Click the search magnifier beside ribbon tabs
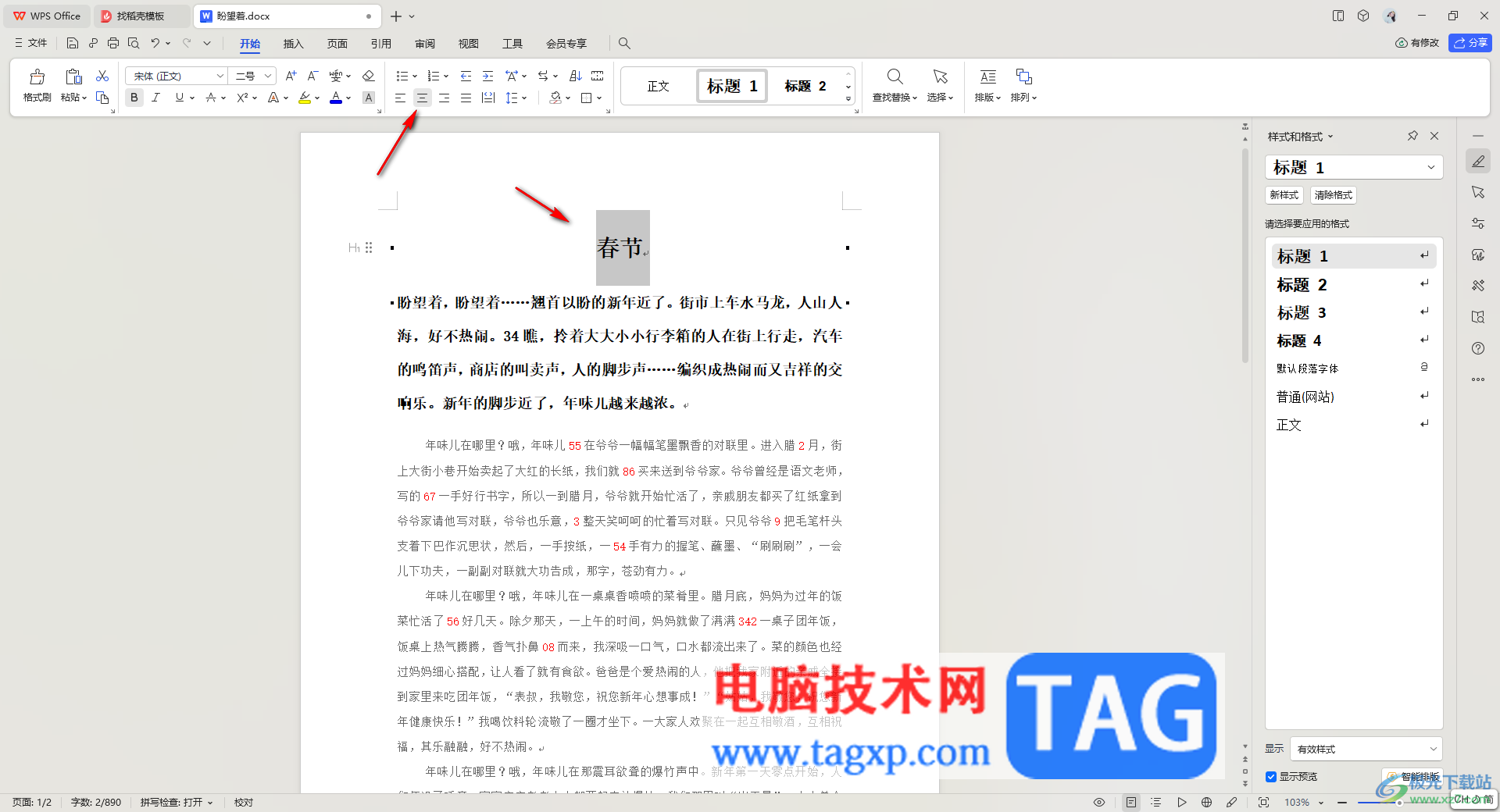 [x=624, y=43]
